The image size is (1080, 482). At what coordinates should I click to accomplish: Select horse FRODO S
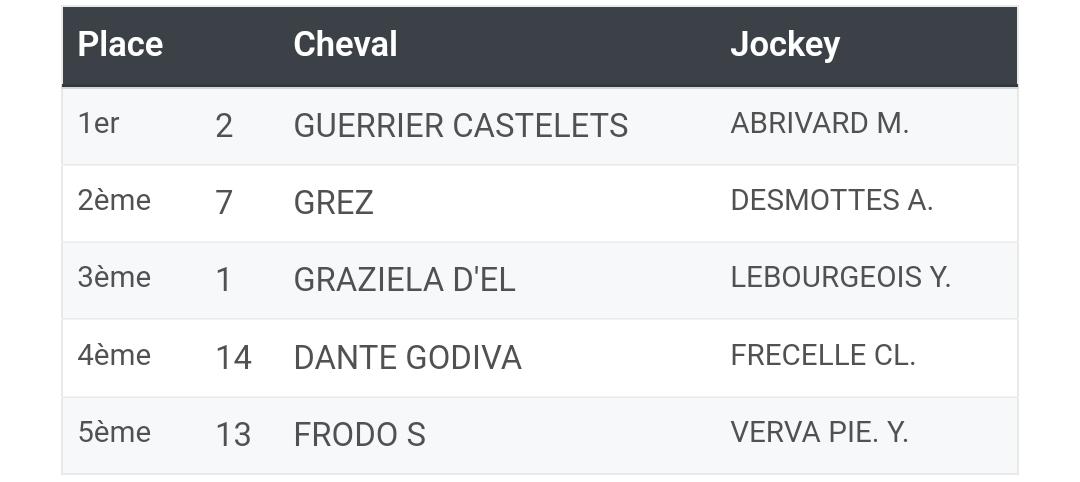pyautogui.click(x=360, y=435)
